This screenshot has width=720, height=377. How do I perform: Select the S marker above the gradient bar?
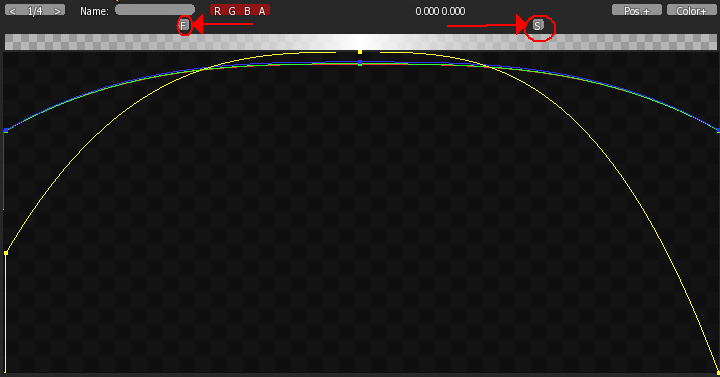[538, 25]
